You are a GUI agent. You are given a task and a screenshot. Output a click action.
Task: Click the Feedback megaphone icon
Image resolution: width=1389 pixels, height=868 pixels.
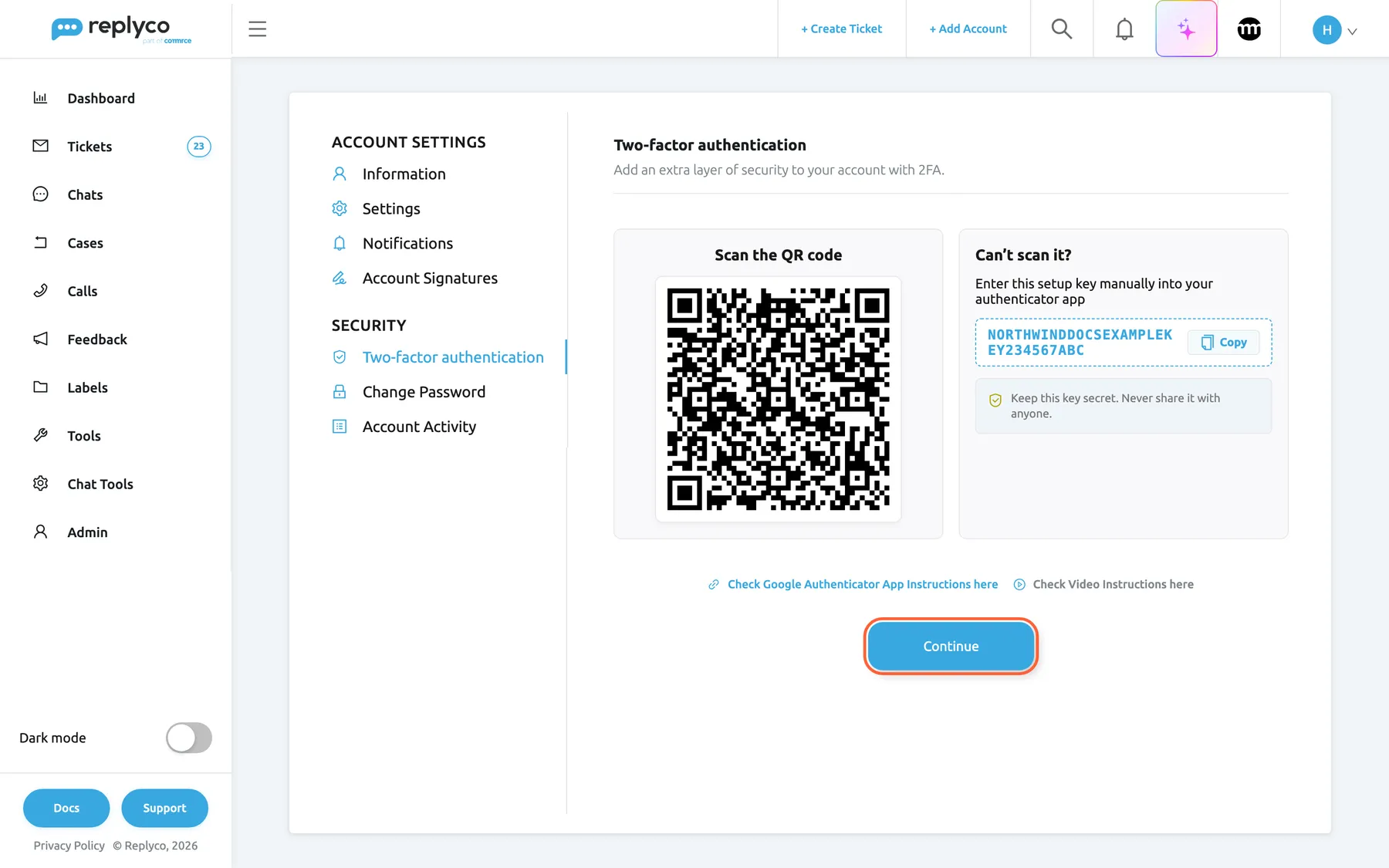click(40, 339)
